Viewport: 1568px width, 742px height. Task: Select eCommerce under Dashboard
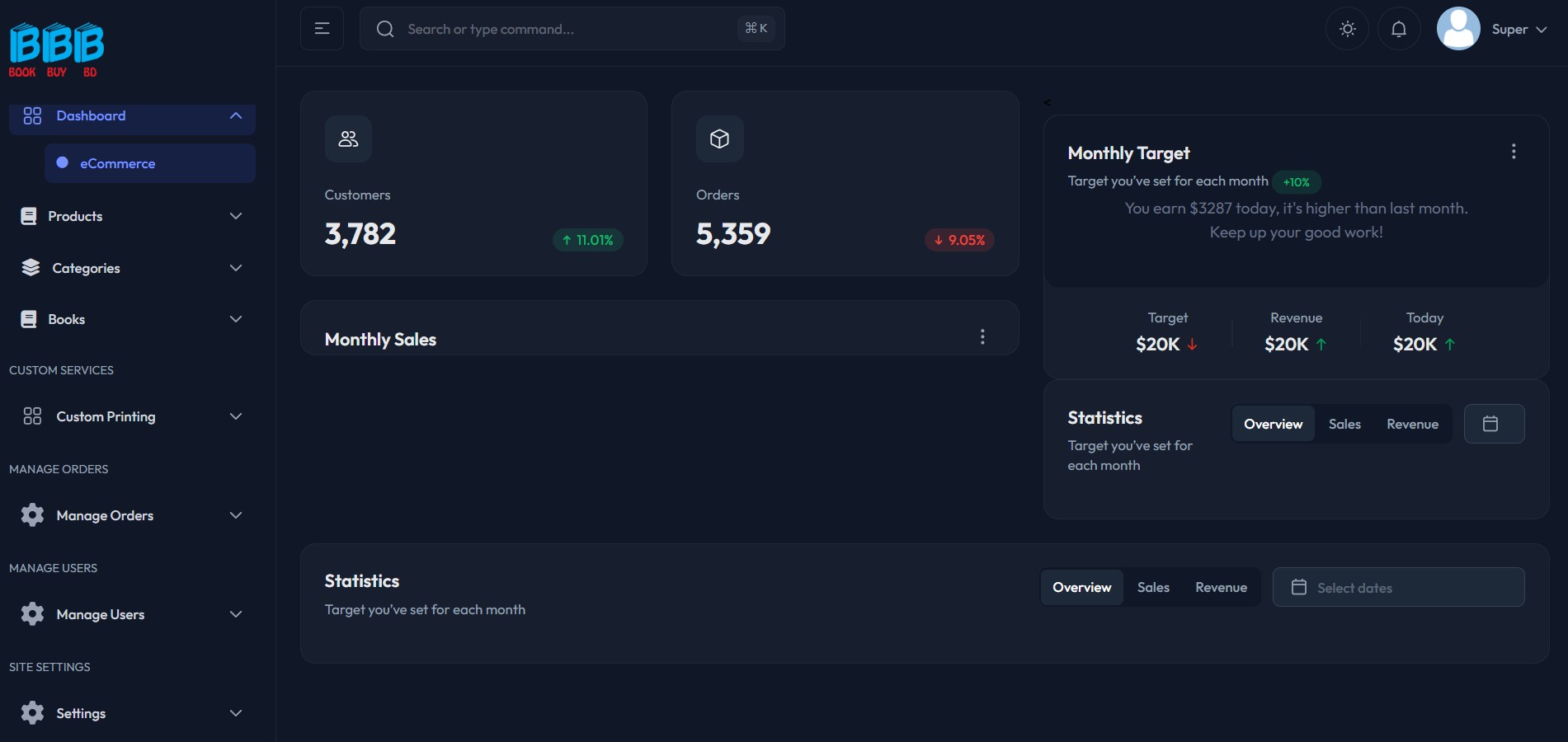click(x=117, y=164)
